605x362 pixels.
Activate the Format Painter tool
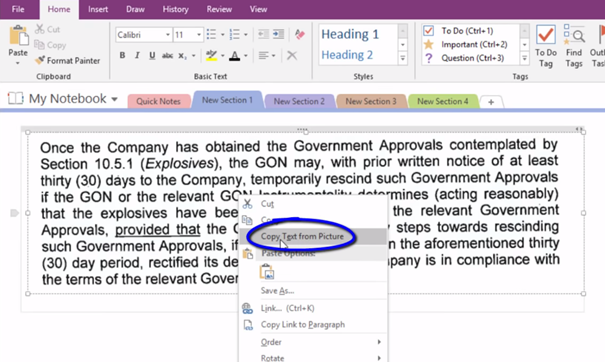(67, 61)
